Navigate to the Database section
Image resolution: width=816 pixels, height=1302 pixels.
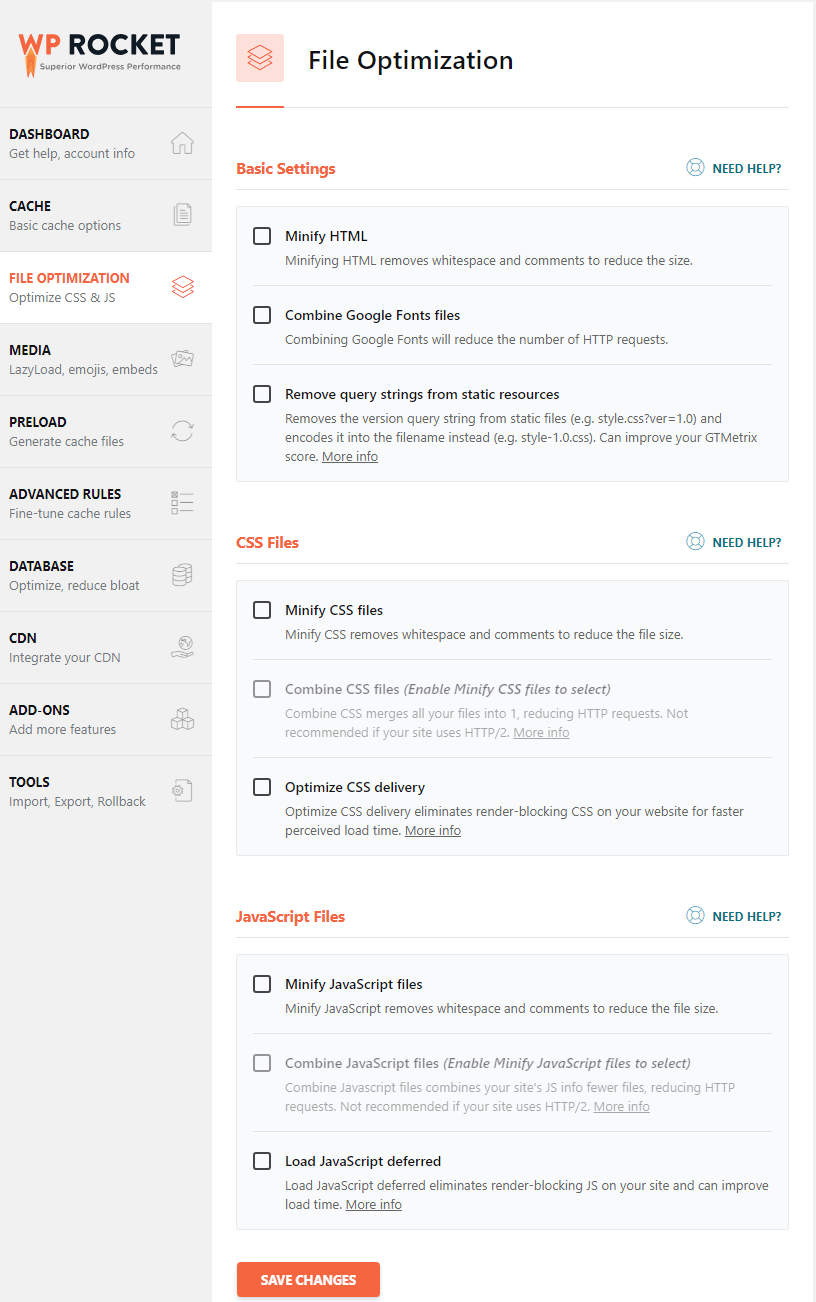pyautogui.click(x=106, y=575)
